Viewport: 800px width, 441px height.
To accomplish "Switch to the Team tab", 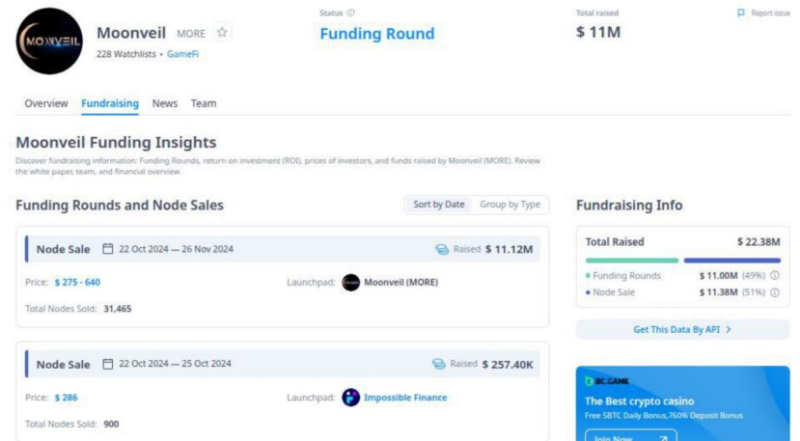I will 204,104.
